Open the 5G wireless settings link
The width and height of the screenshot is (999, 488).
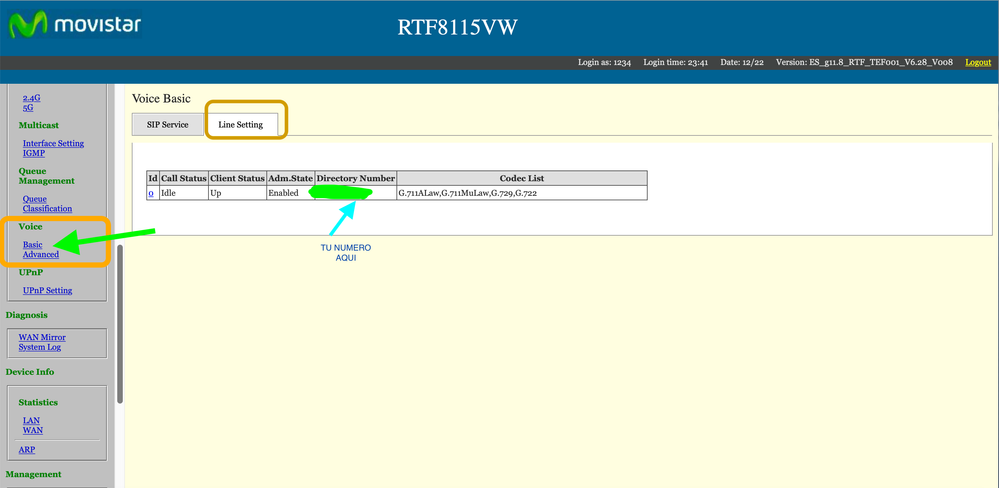(28, 108)
